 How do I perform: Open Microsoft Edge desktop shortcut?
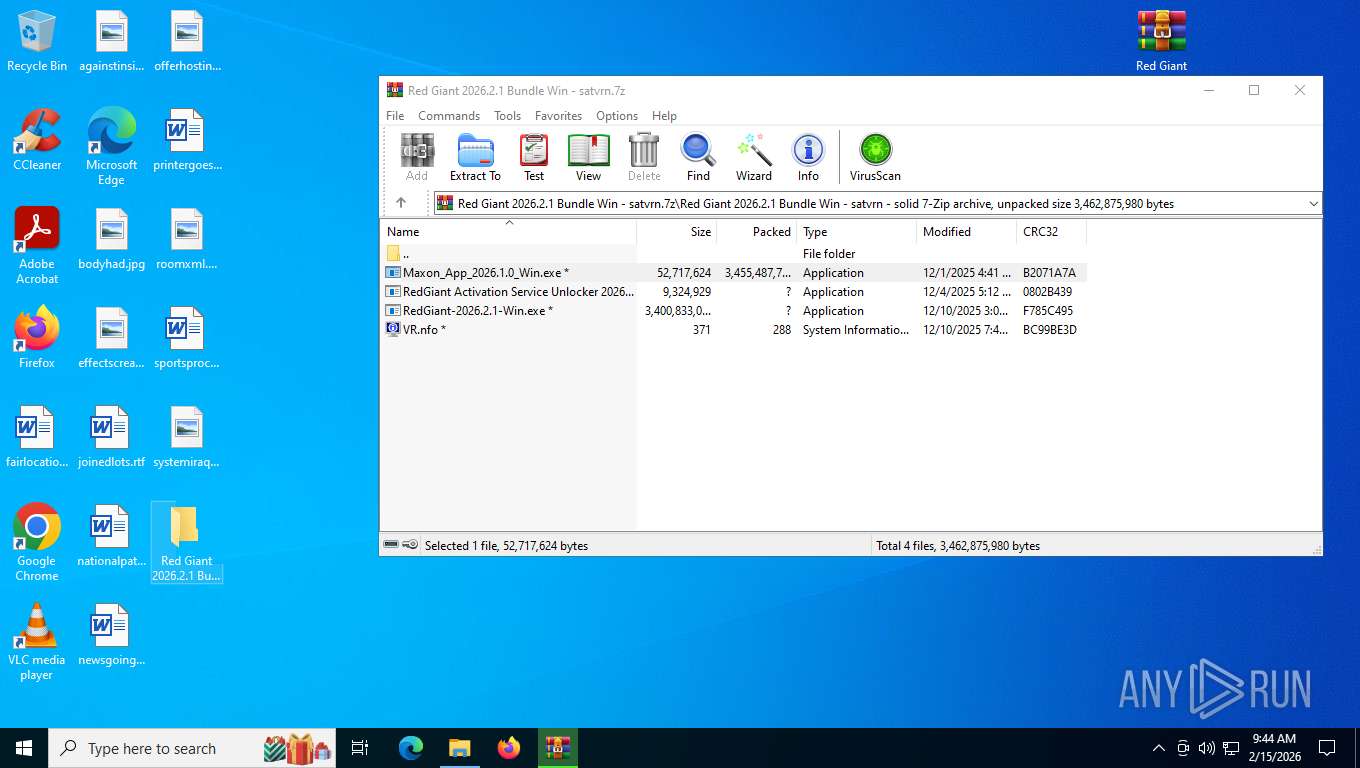pyautogui.click(x=111, y=148)
